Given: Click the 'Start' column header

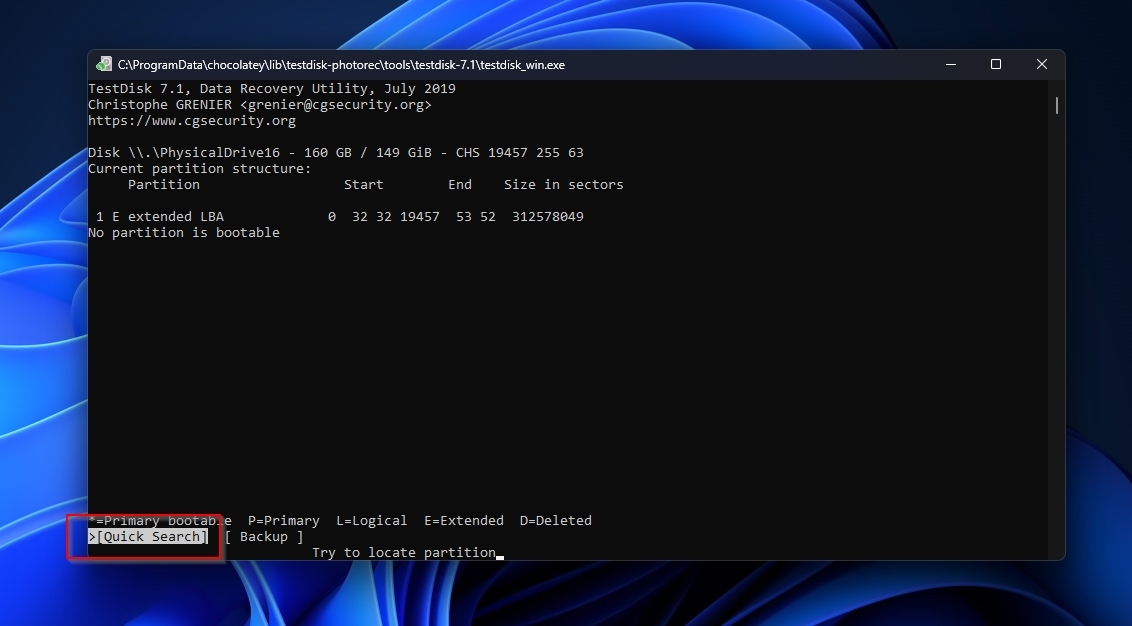Looking at the screenshot, I should [x=364, y=184].
